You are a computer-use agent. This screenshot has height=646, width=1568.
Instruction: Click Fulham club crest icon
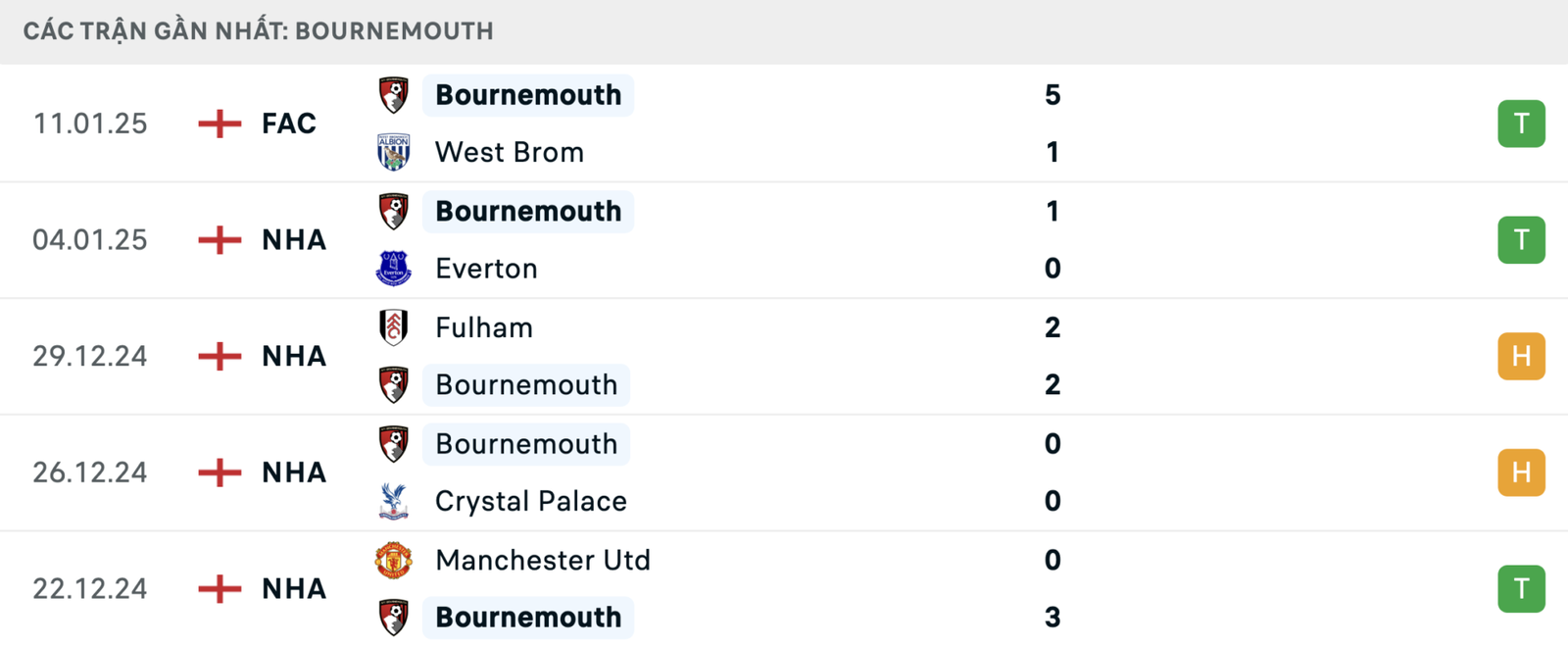click(x=393, y=327)
